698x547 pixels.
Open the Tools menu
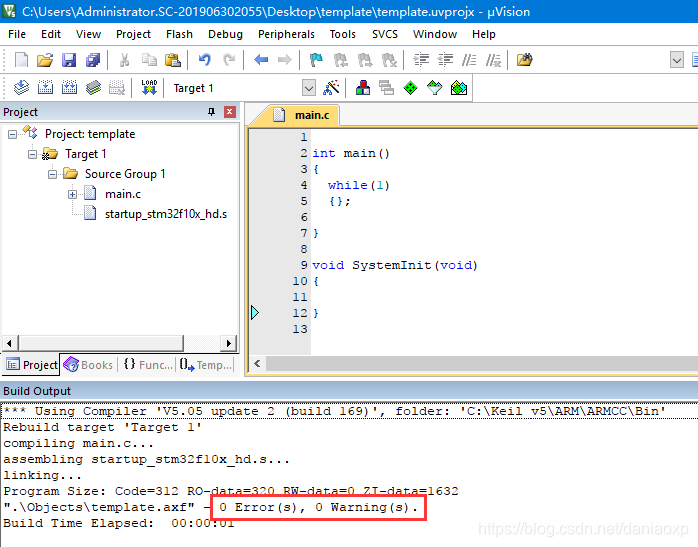point(342,34)
